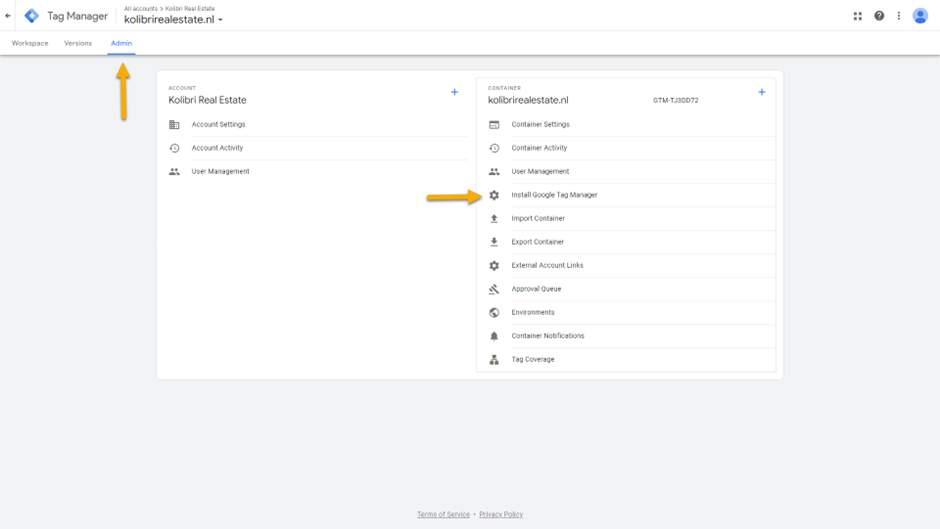Click the All accounts breadcrumb

141,8
